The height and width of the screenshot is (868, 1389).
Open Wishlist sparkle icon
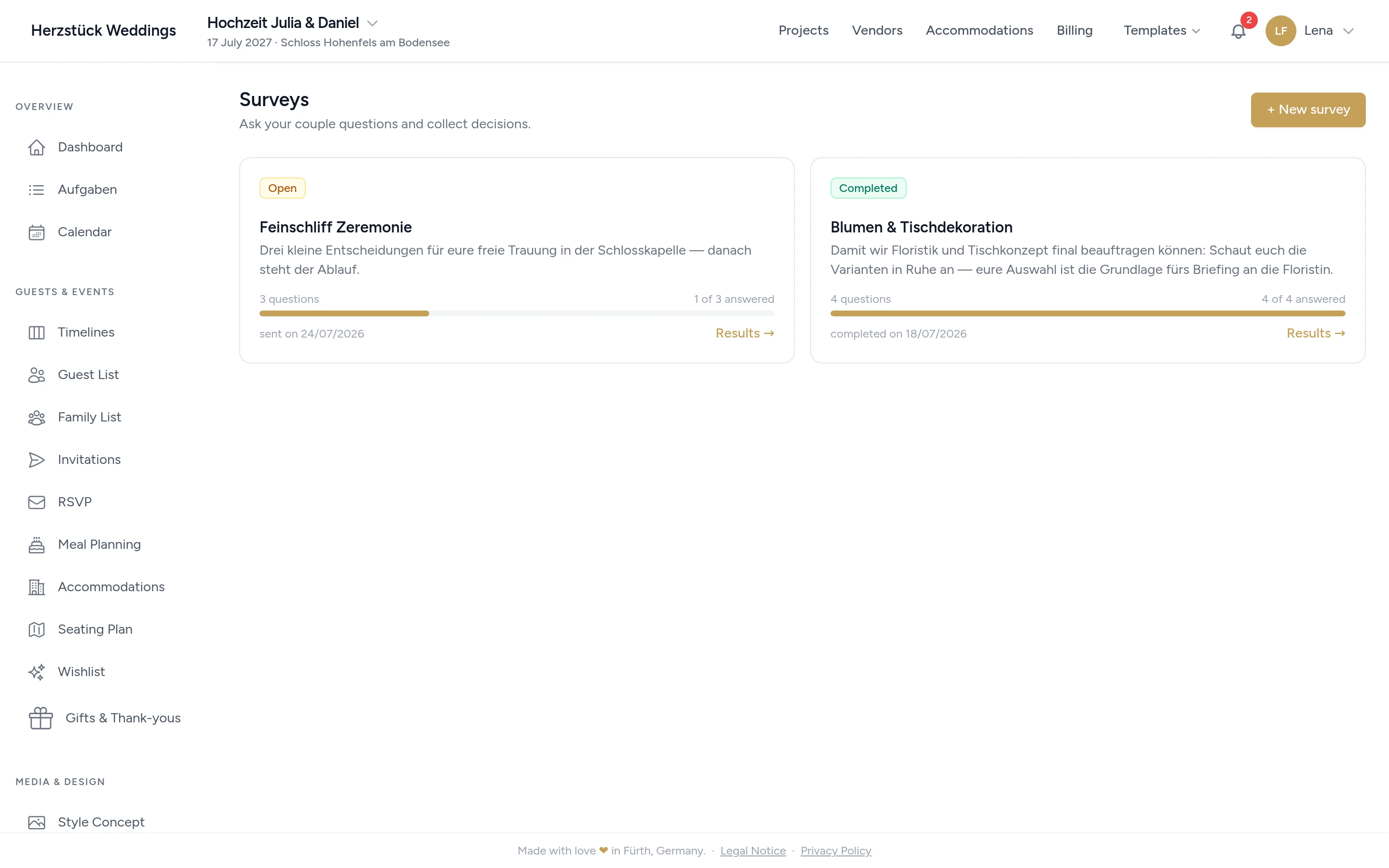(x=37, y=672)
